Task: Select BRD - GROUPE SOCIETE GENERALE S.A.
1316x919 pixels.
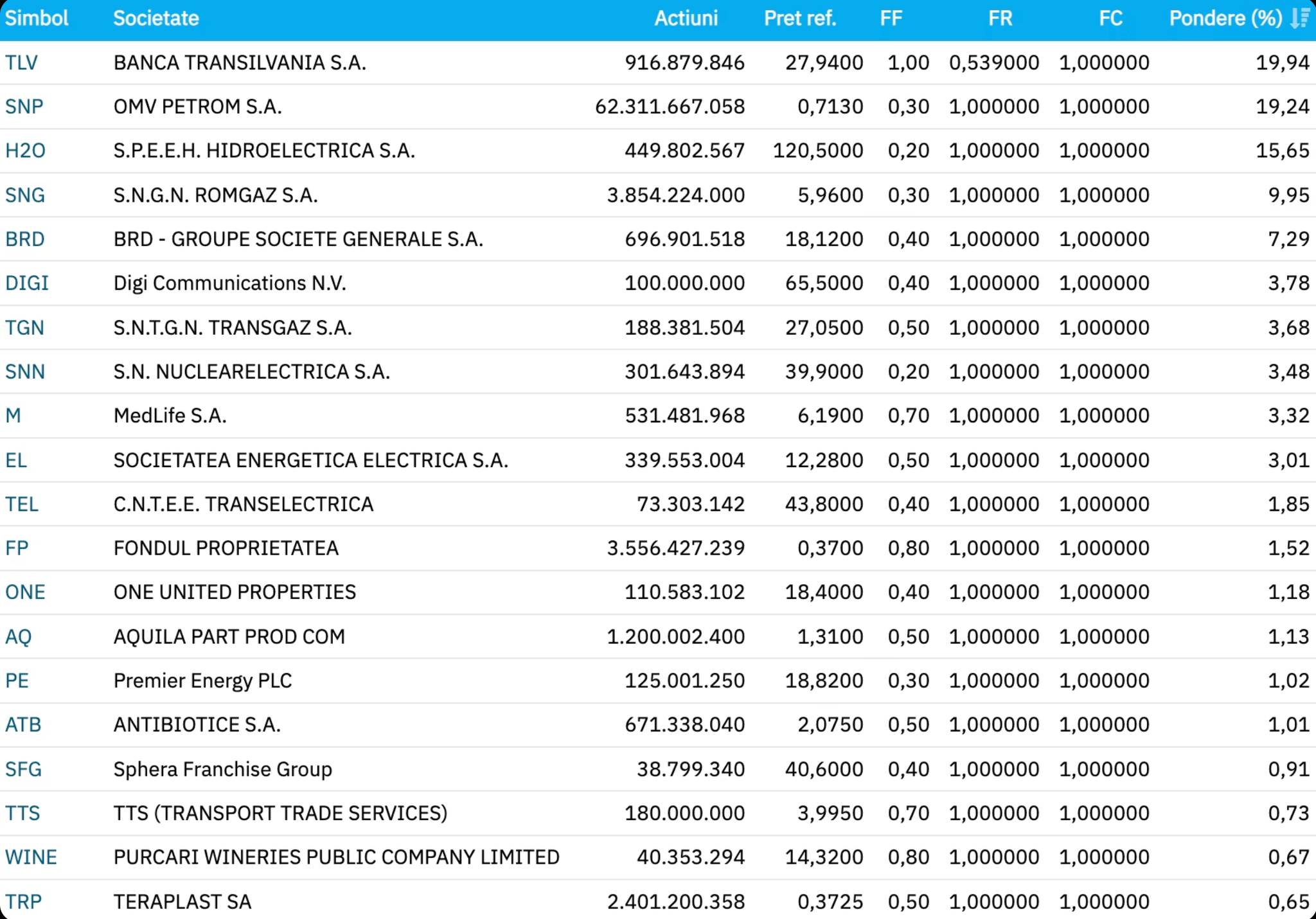Action: coord(298,239)
